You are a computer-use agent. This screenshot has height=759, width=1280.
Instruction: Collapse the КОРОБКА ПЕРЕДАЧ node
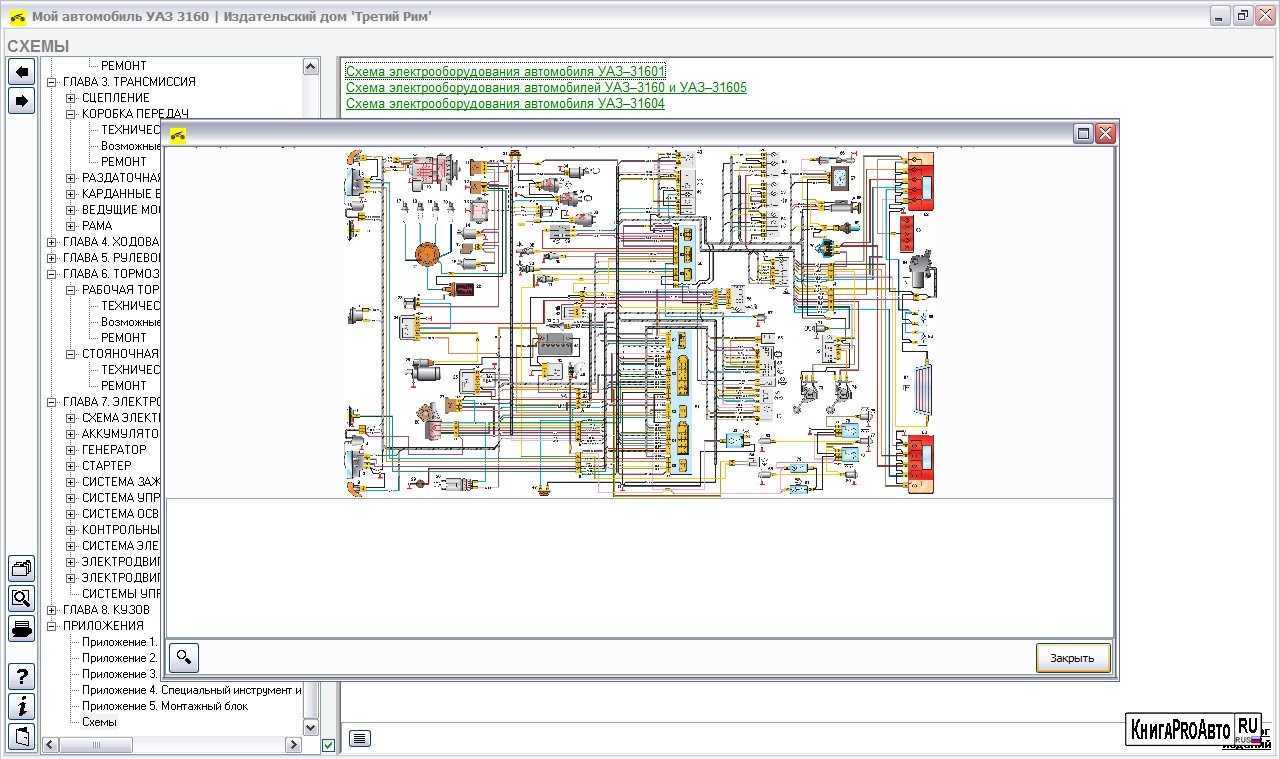coord(71,114)
